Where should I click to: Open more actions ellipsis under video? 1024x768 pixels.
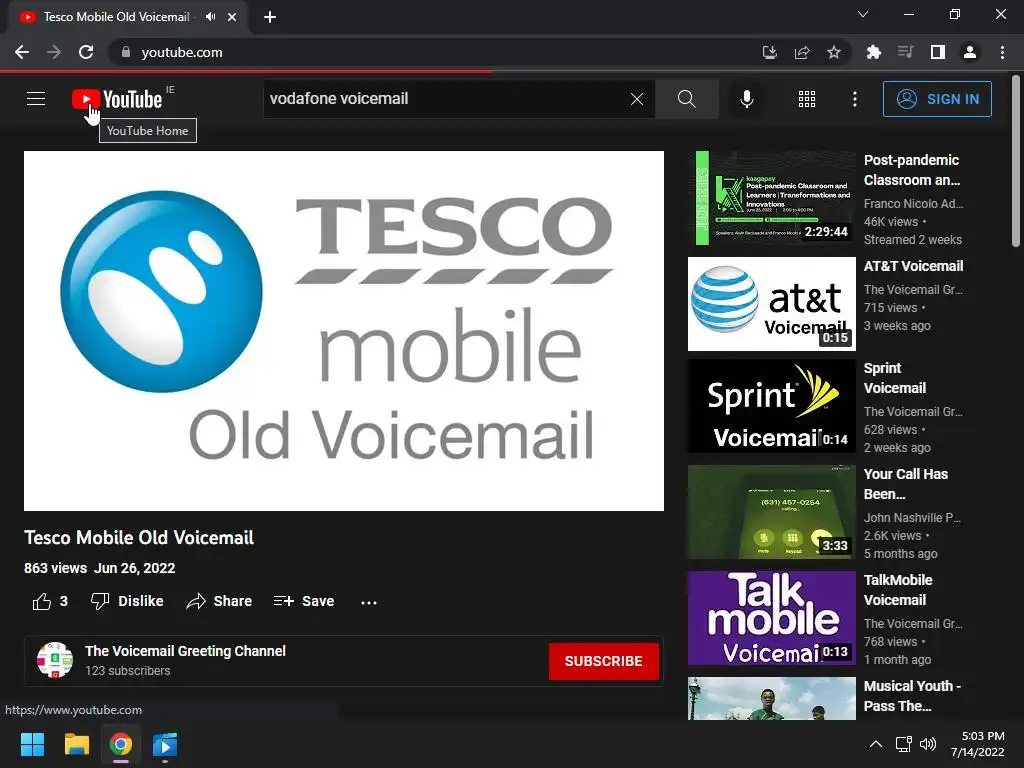tap(368, 602)
